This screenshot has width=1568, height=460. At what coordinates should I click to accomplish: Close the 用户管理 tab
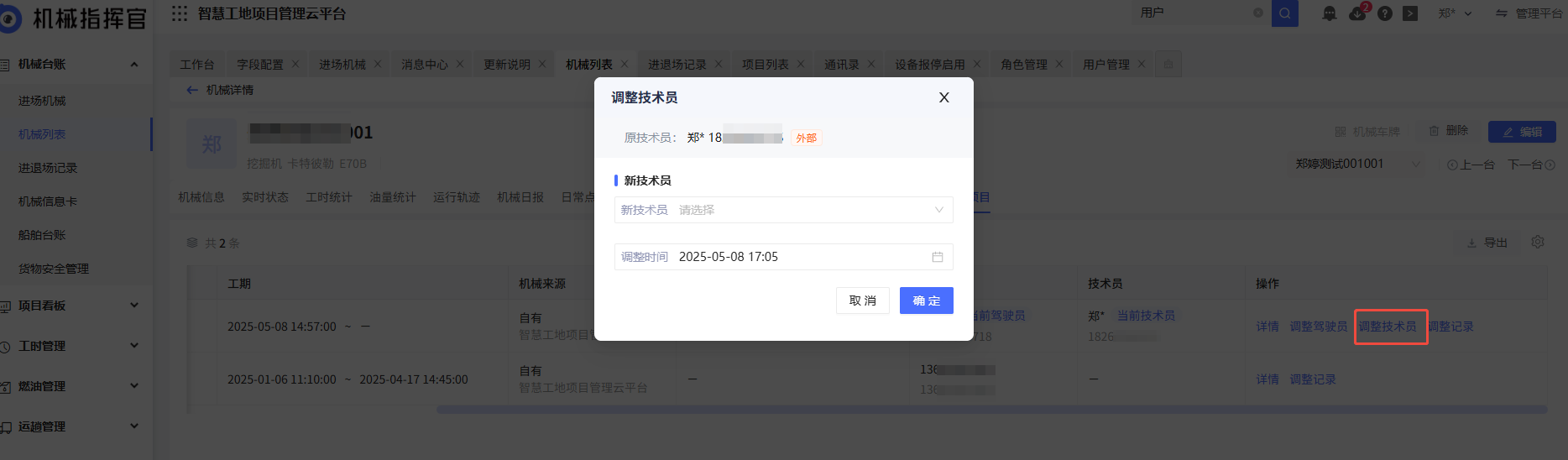(x=1142, y=64)
